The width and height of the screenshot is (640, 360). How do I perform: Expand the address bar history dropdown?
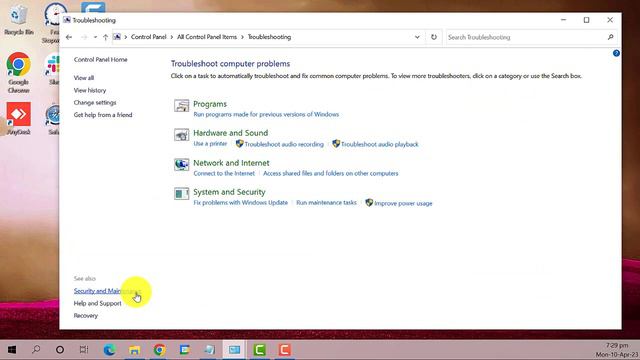click(417, 37)
